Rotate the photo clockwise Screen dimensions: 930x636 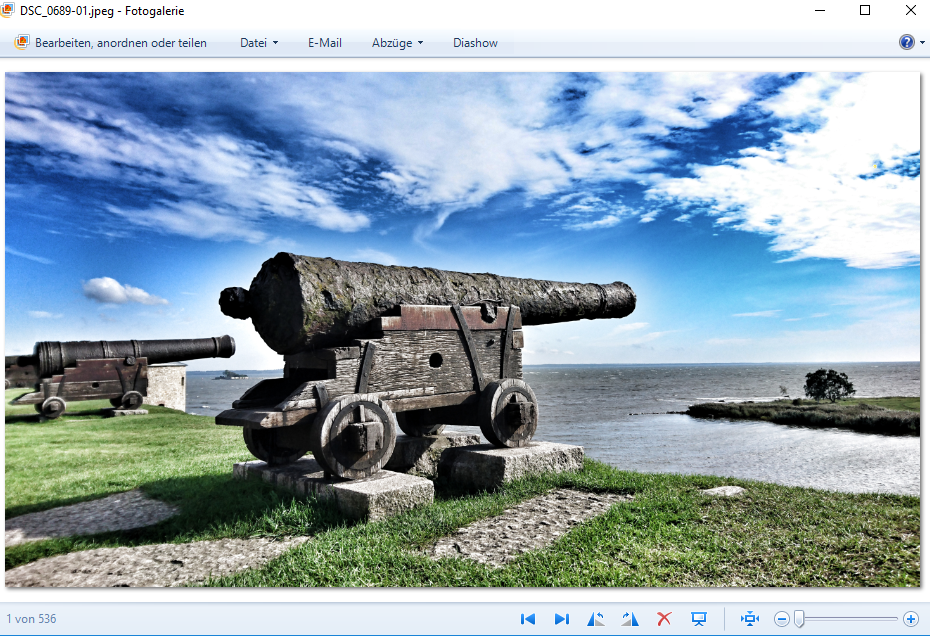630,619
